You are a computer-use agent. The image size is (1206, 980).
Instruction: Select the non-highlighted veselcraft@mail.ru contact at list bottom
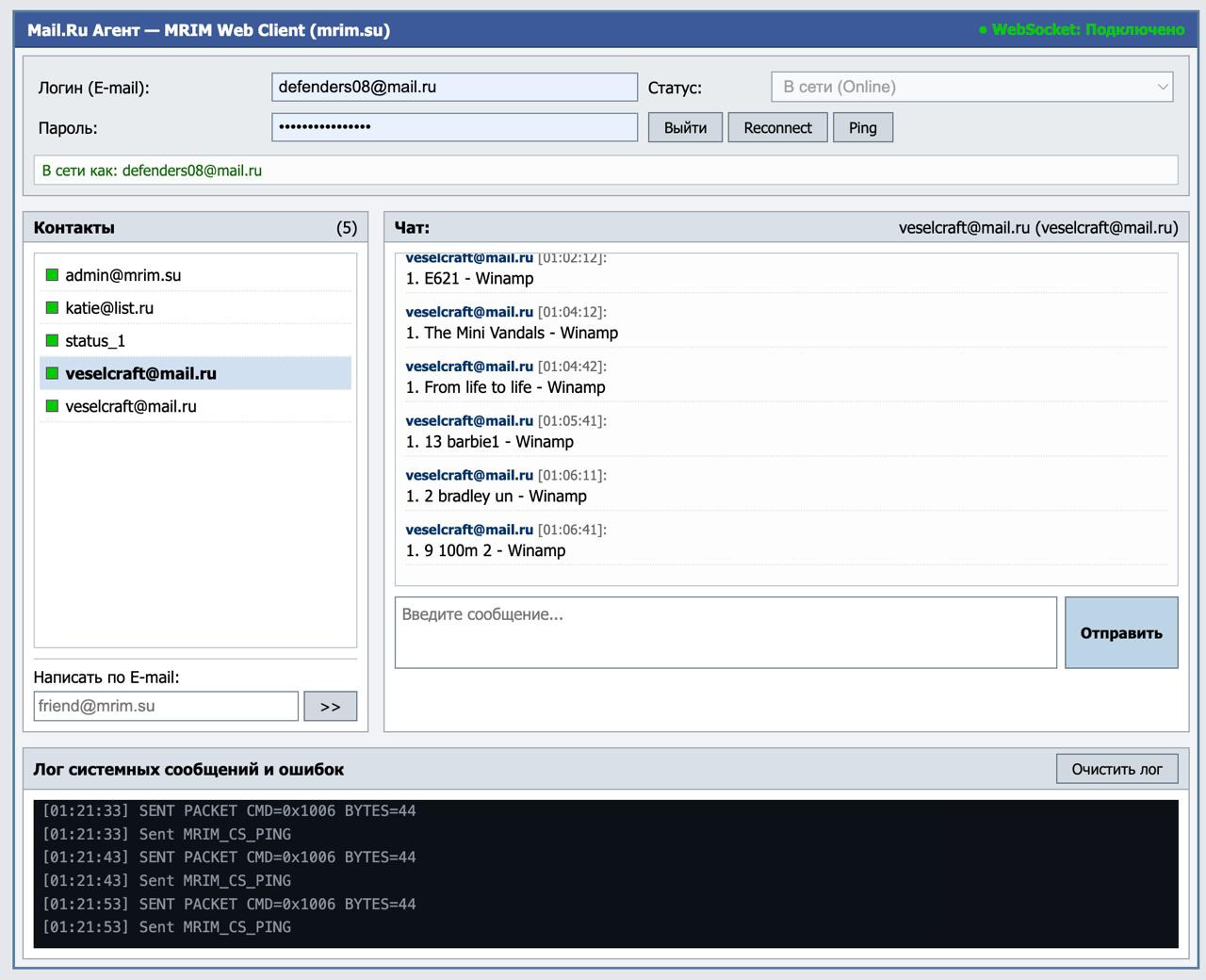coord(195,406)
